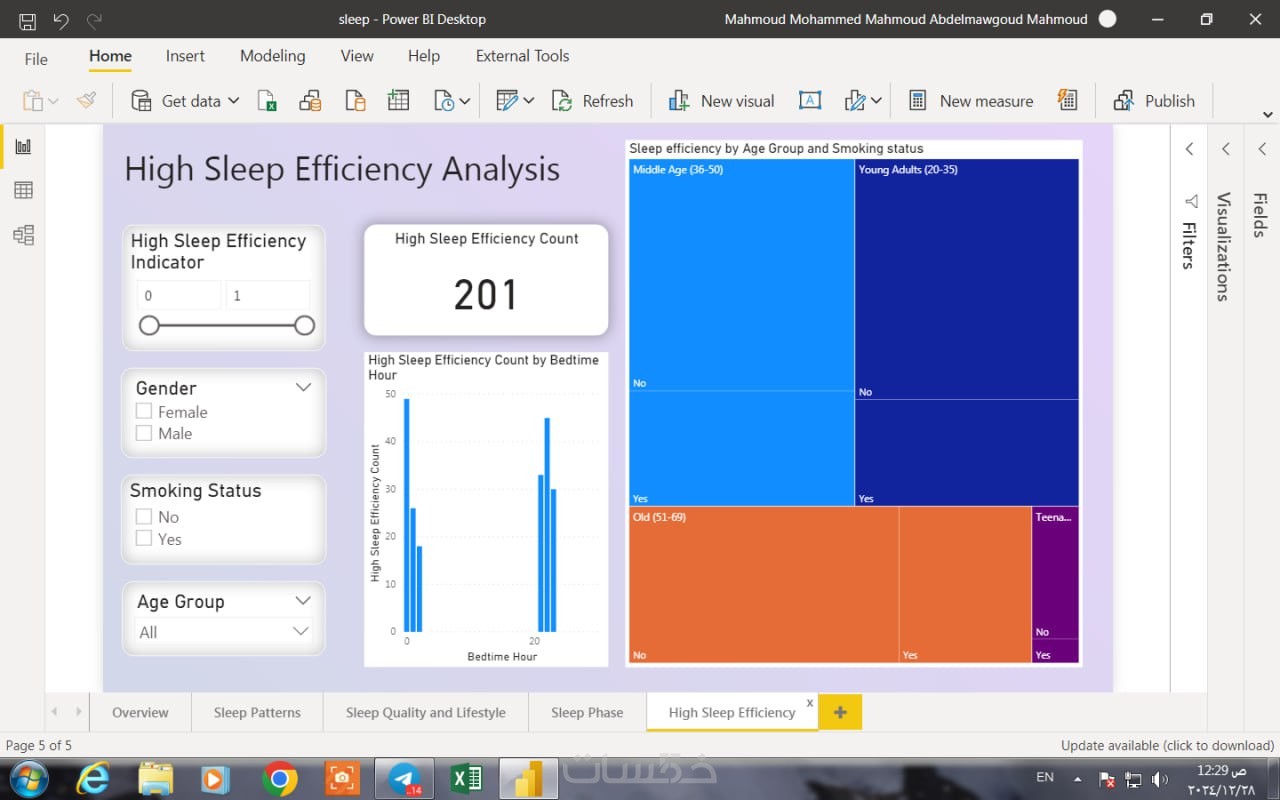Expand the Recent sources dropdown arrow
The width and height of the screenshot is (1280, 800).
[465, 101]
